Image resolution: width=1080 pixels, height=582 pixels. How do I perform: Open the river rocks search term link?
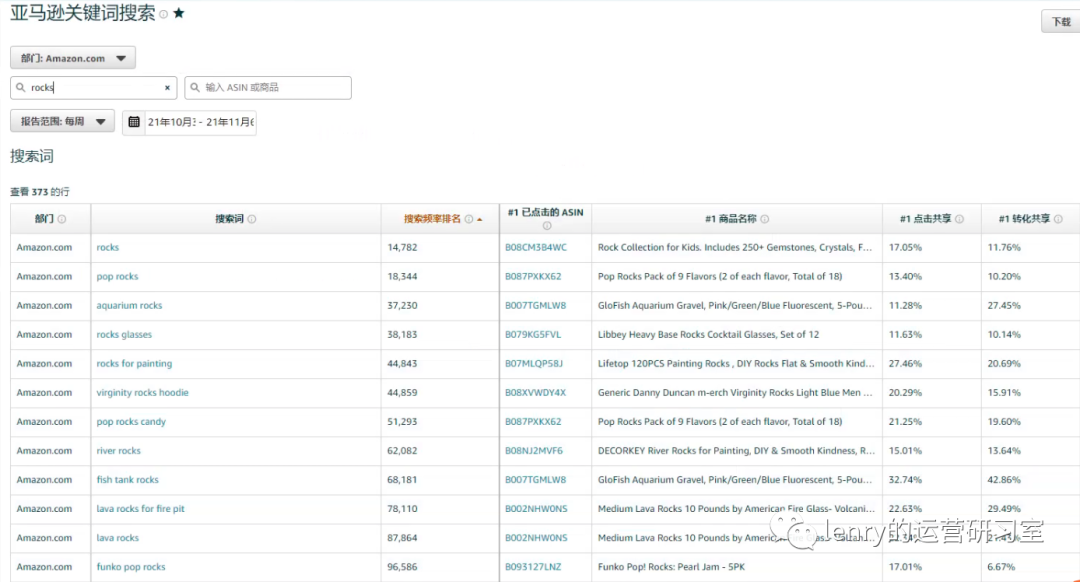(118, 450)
